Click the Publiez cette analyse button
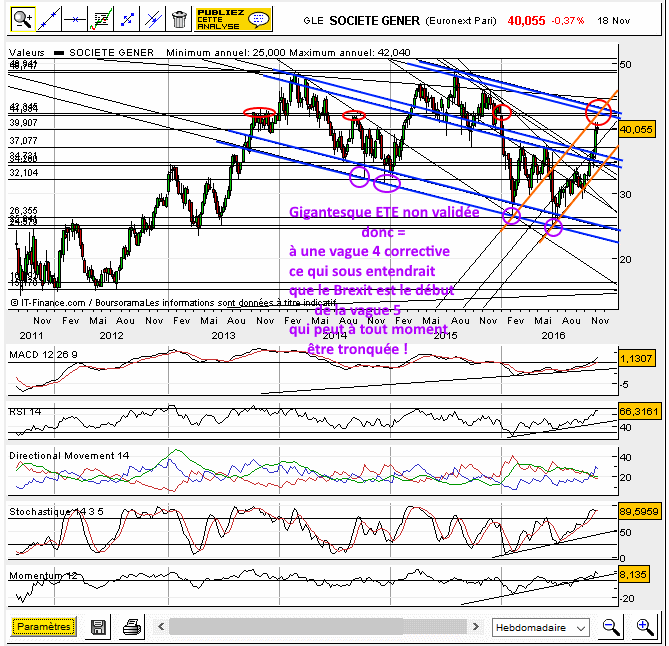669x646 pixels. (x=233, y=19)
